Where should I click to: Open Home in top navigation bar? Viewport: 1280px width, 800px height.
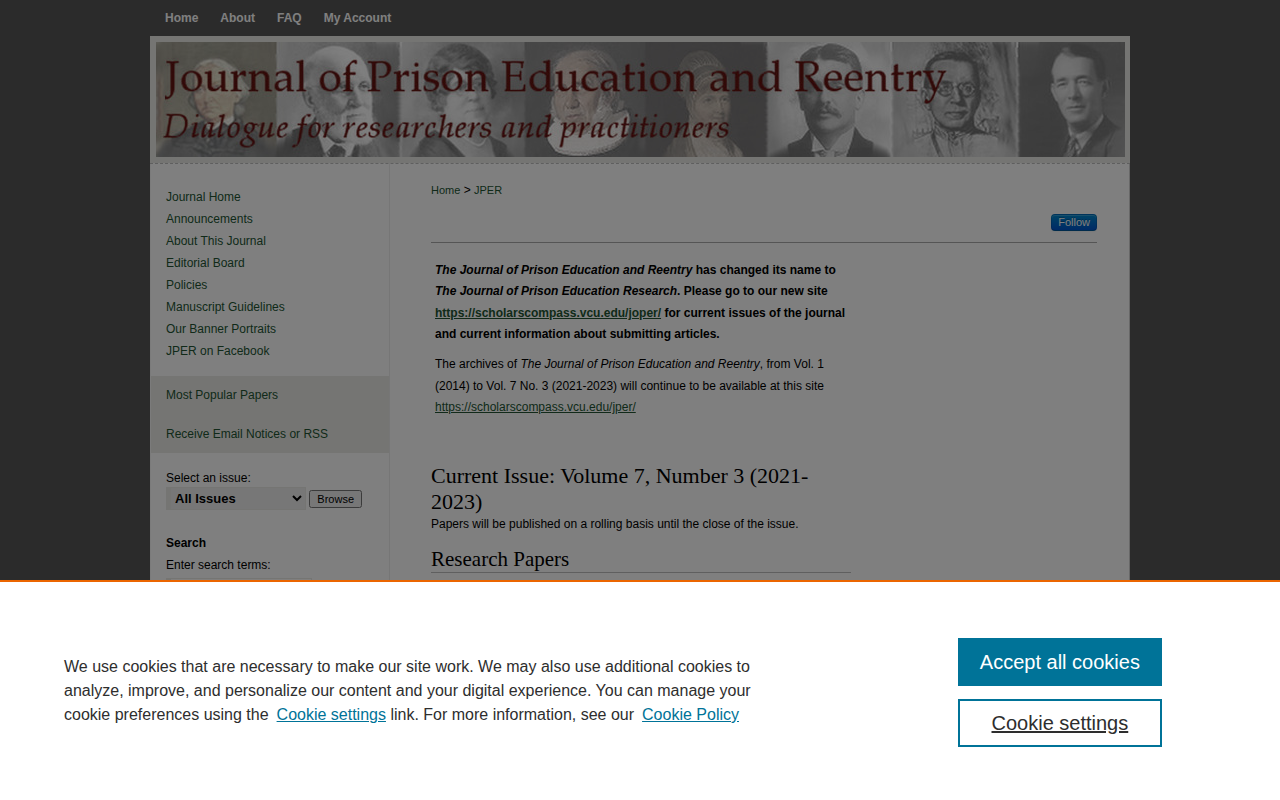click(x=181, y=18)
